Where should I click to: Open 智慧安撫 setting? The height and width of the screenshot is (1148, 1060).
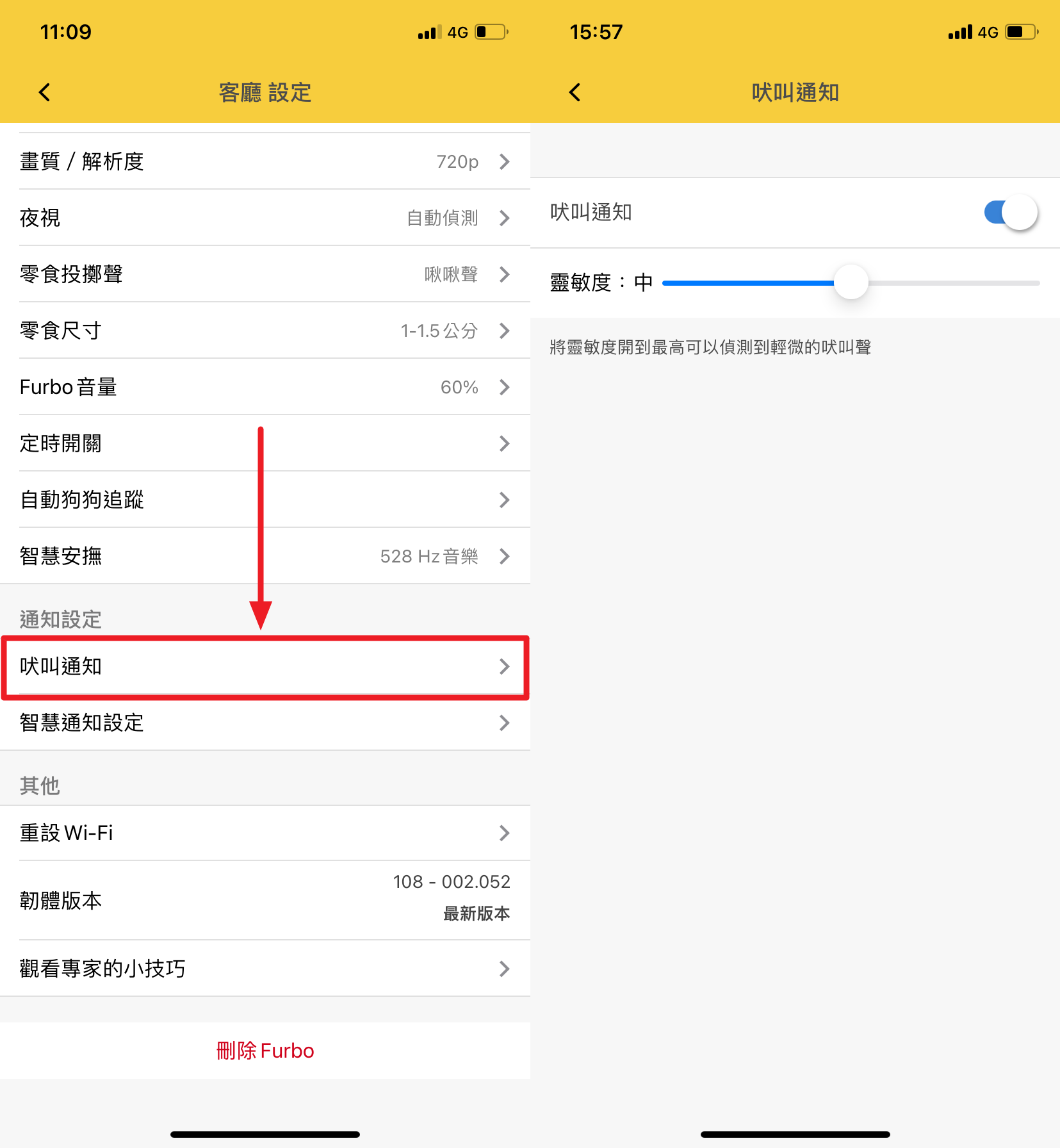(265, 556)
